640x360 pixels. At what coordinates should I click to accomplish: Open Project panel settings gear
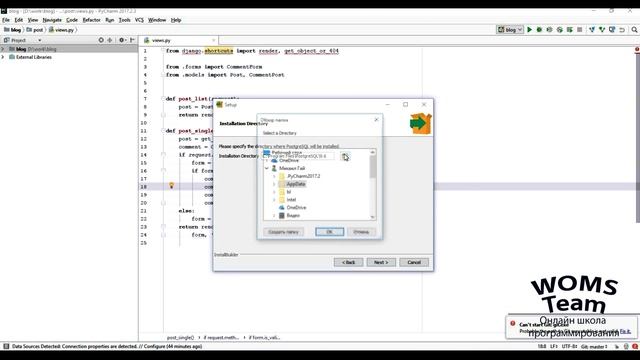point(122,40)
